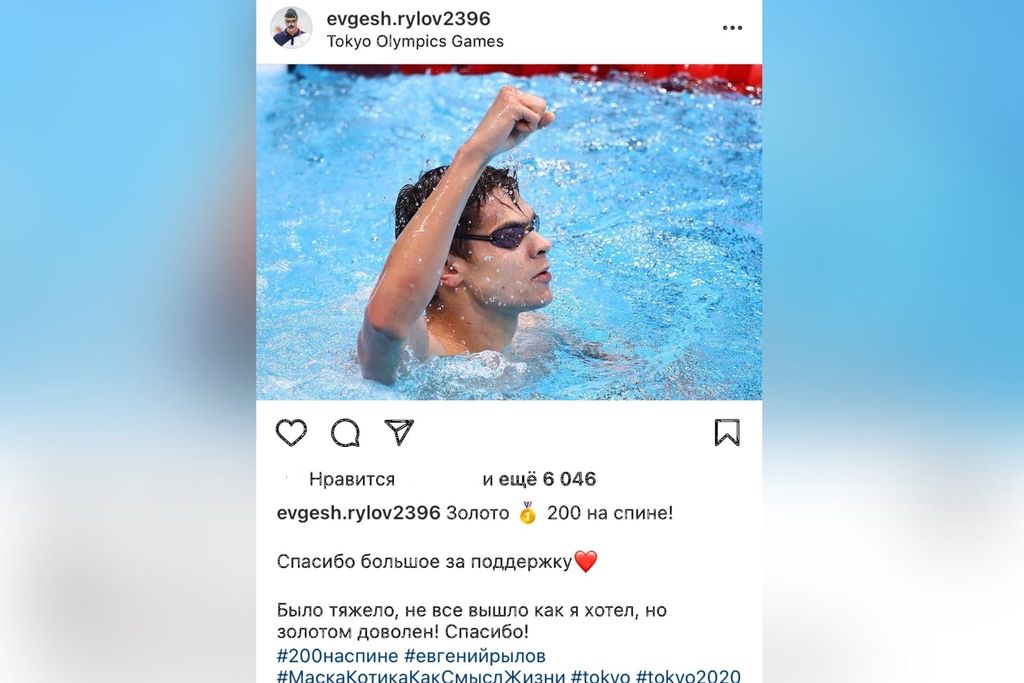The height and width of the screenshot is (683, 1024).
Task: Open the hashtag #МаскаКотикаКакСмыслЖизни
Action: 421,675
